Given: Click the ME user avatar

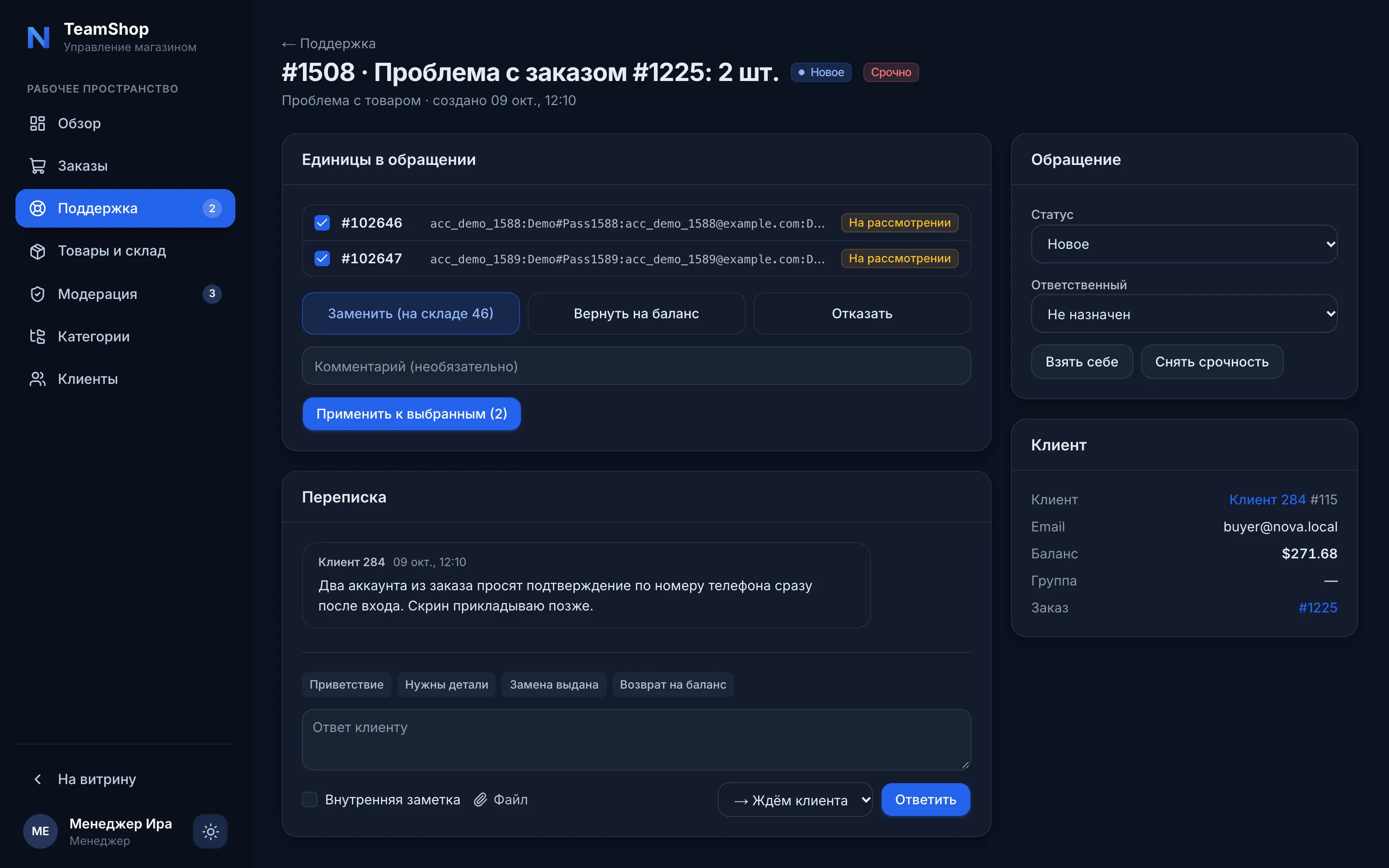Looking at the screenshot, I should (40, 831).
